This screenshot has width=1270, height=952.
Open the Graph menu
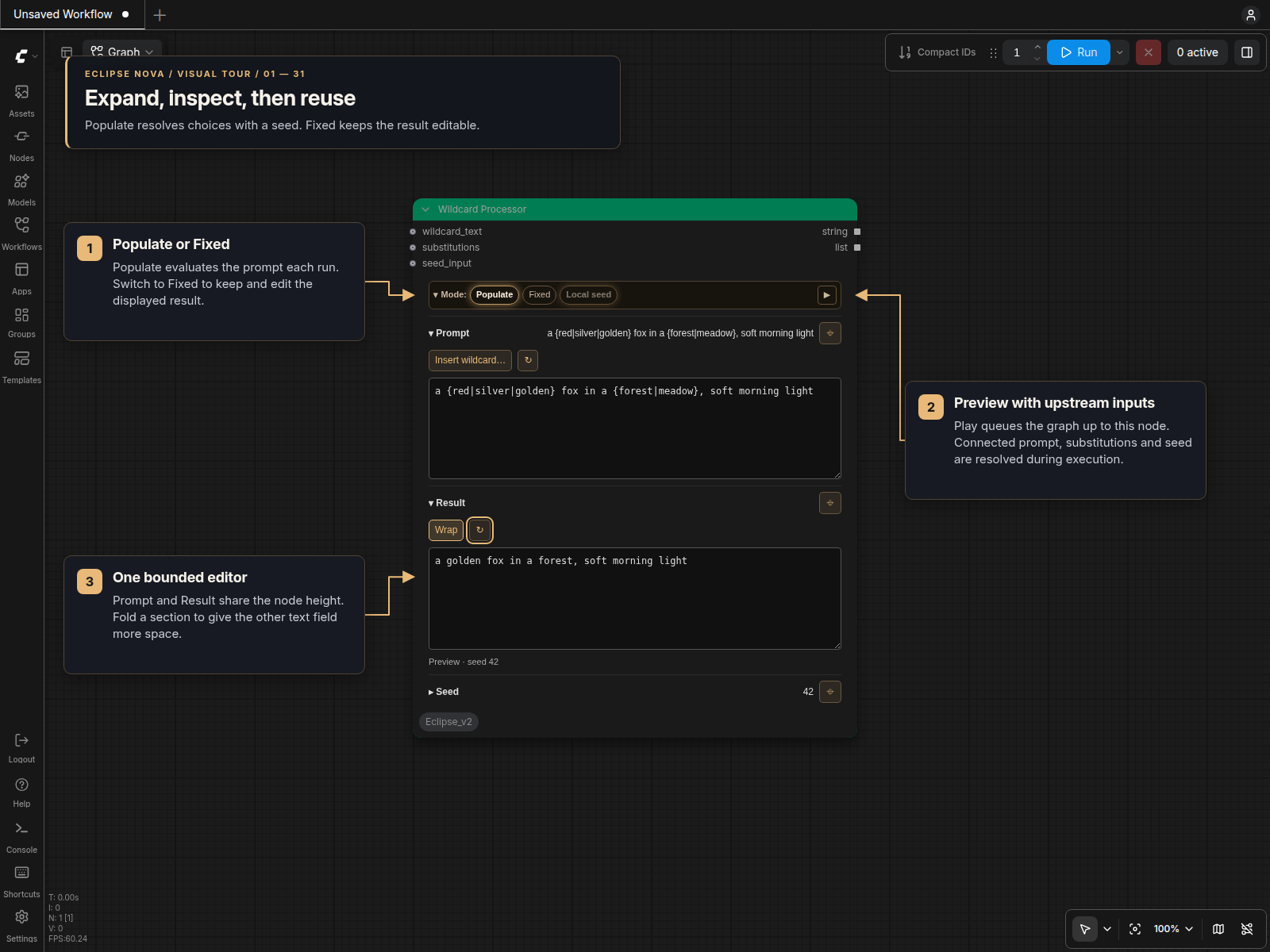(122, 52)
